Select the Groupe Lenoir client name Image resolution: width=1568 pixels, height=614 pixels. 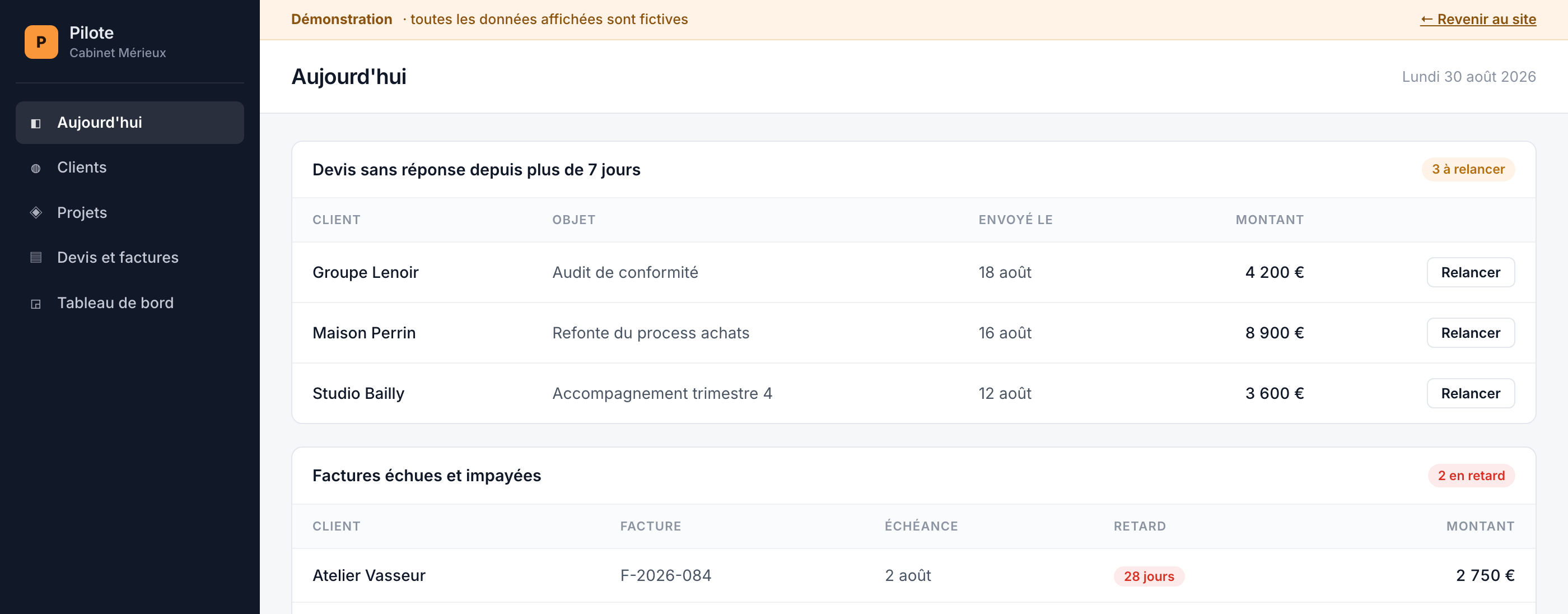365,272
